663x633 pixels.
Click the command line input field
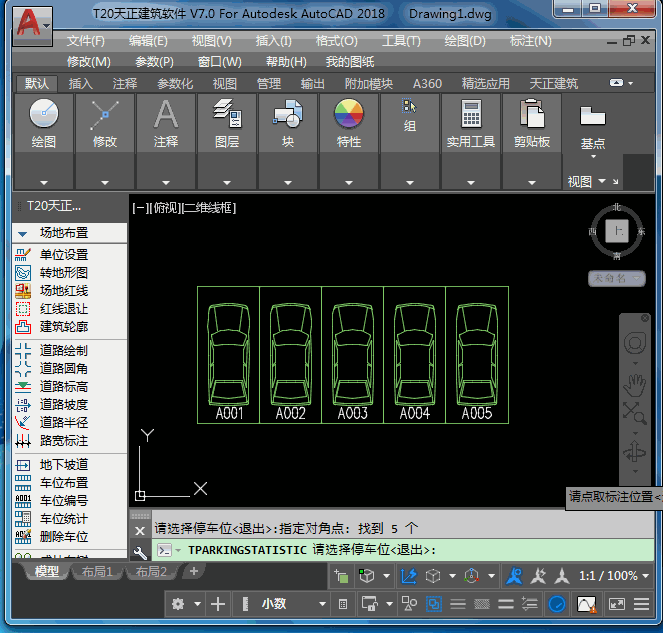(402, 550)
